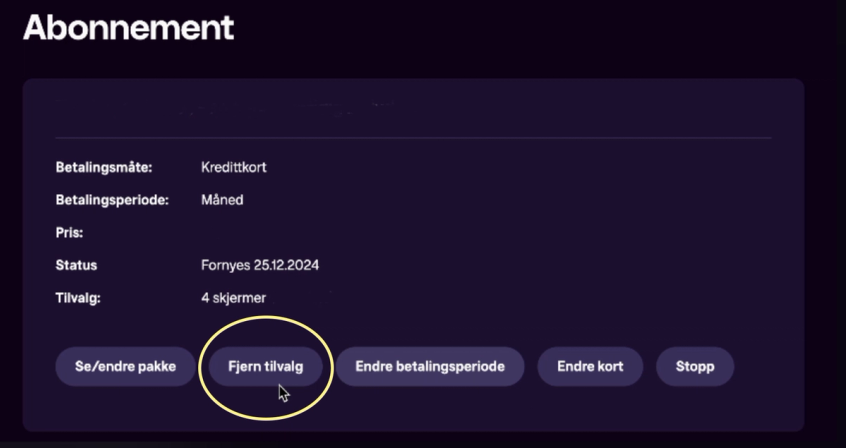Click the Abonnement page heading
The image size is (846, 448).
tap(128, 27)
